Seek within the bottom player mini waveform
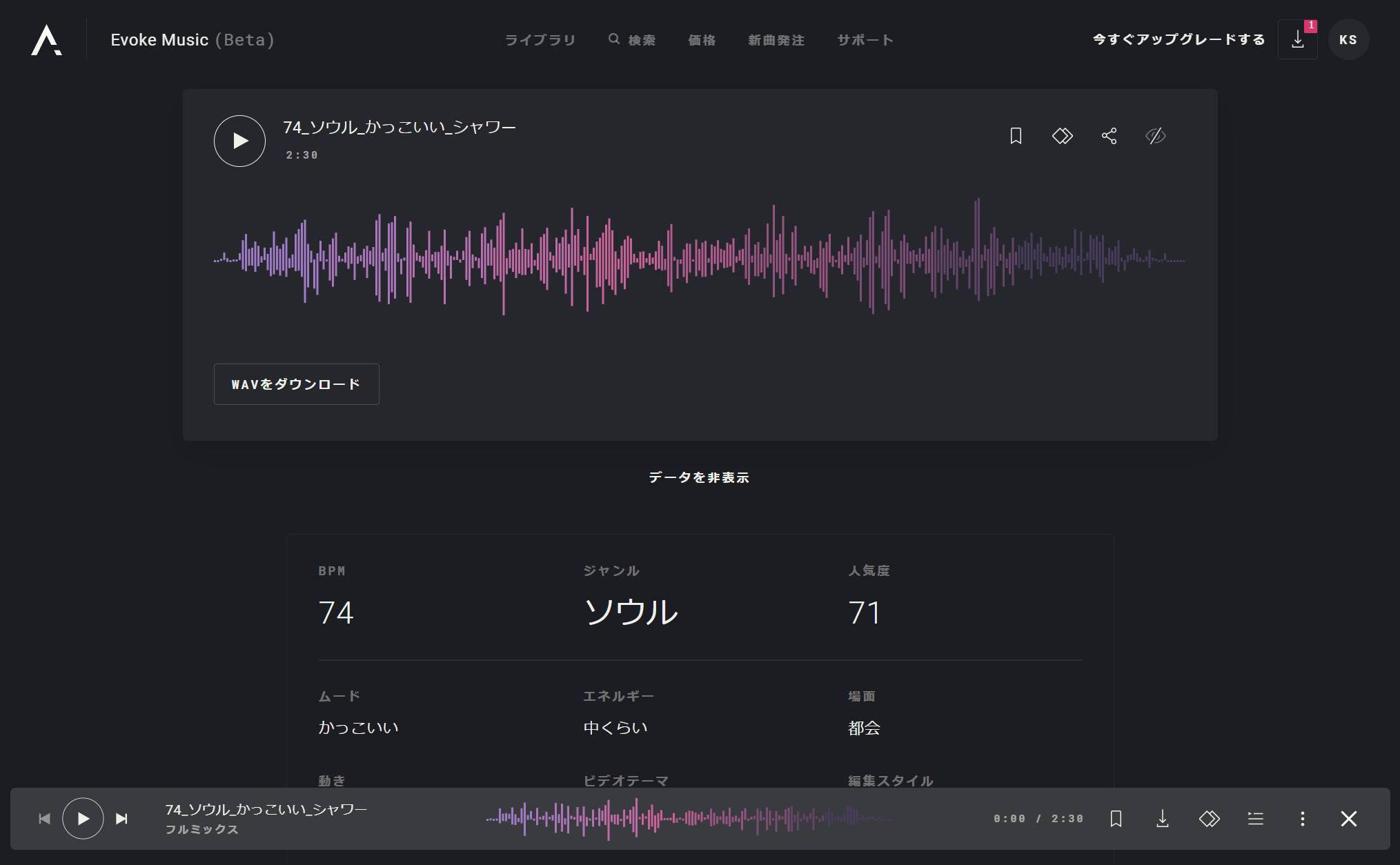Screen dimensions: 1400x865 690,819
